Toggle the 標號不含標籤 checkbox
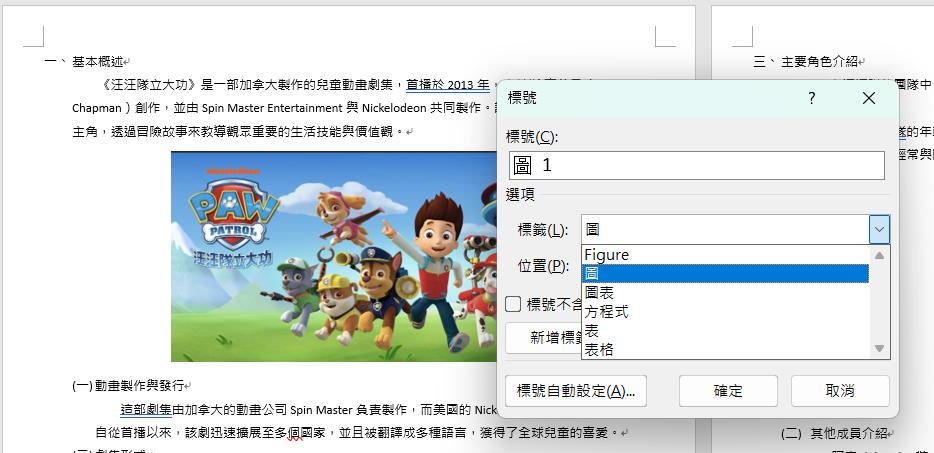934x453 pixels. click(x=513, y=304)
